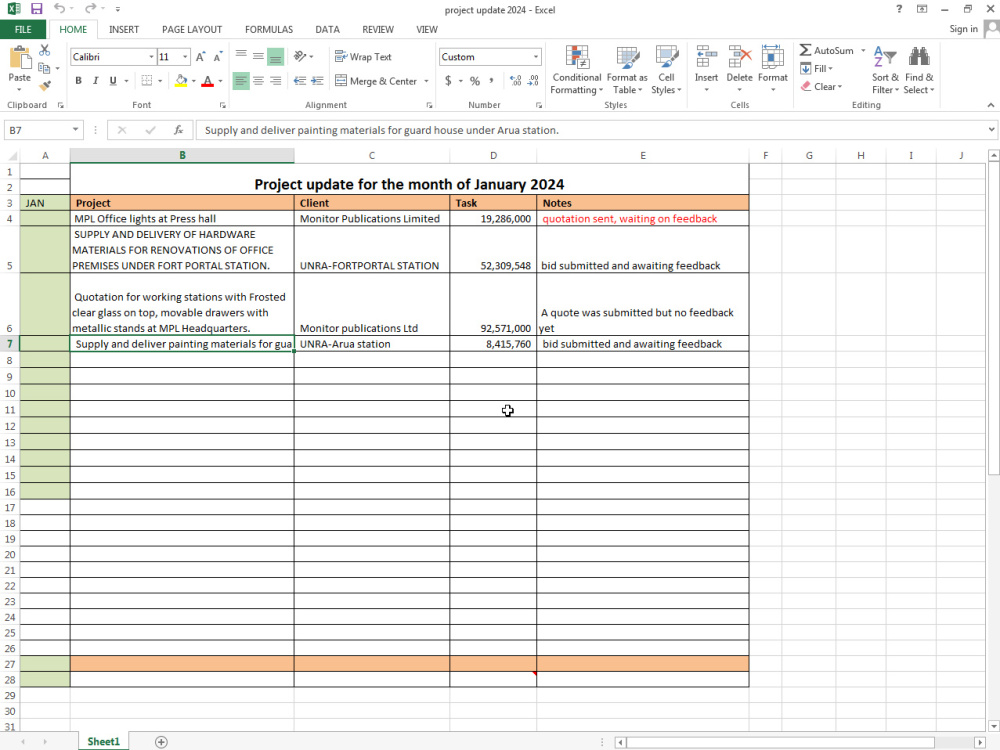Decrease decimal places

click(533, 81)
